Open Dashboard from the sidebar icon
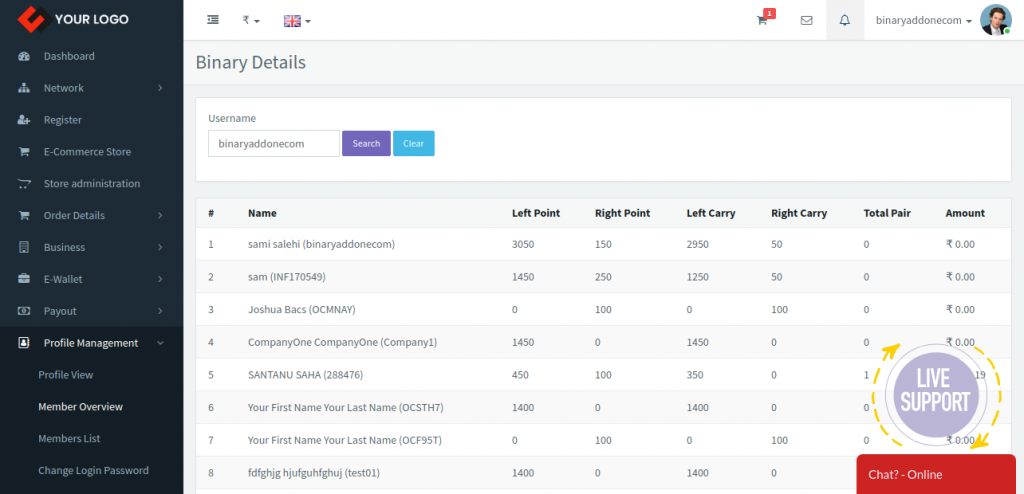Screen dimensions: 1024x494 pyautogui.click(x=24, y=56)
